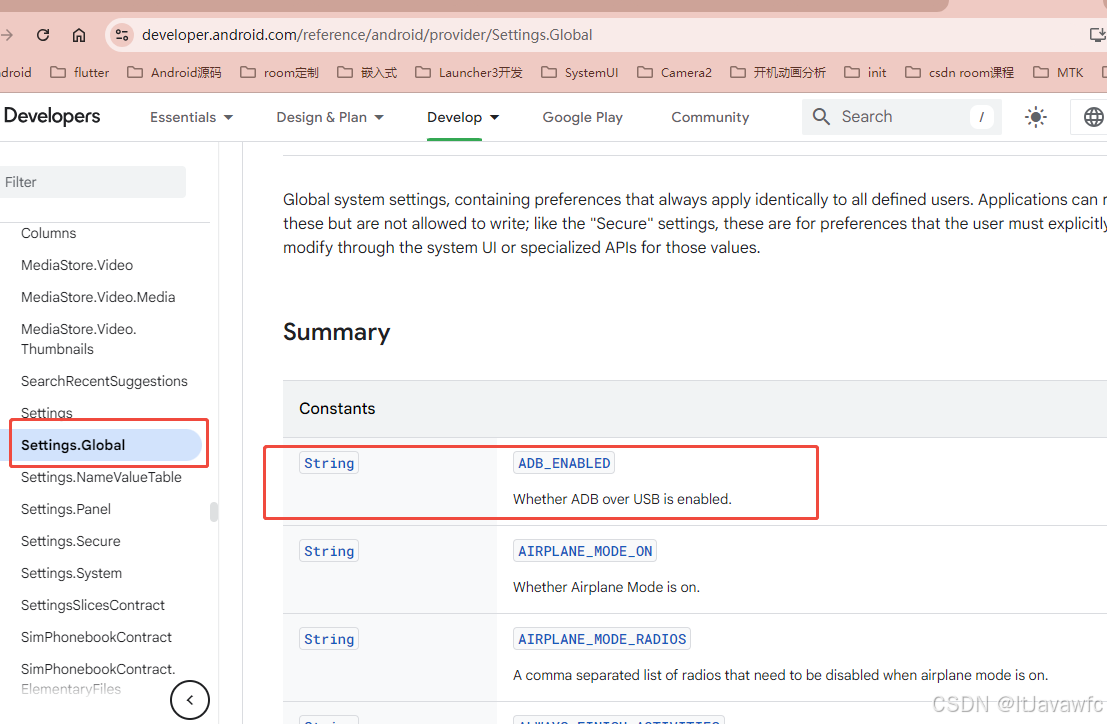1107x724 pixels.
Task: Open the AIRPLANE_MODE_ON constant link
Action: [585, 551]
